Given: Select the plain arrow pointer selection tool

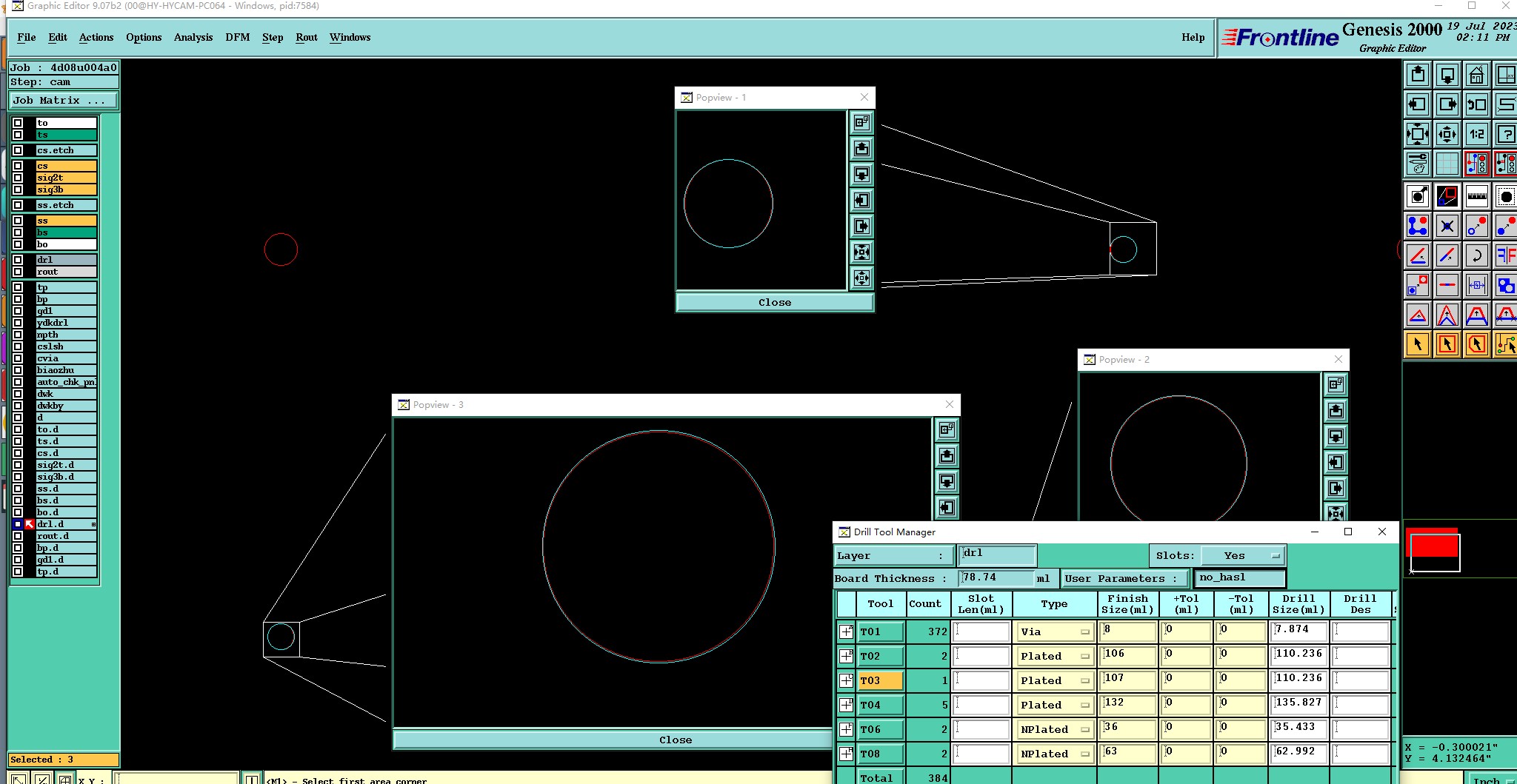Looking at the screenshot, I should (x=1418, y=344).
